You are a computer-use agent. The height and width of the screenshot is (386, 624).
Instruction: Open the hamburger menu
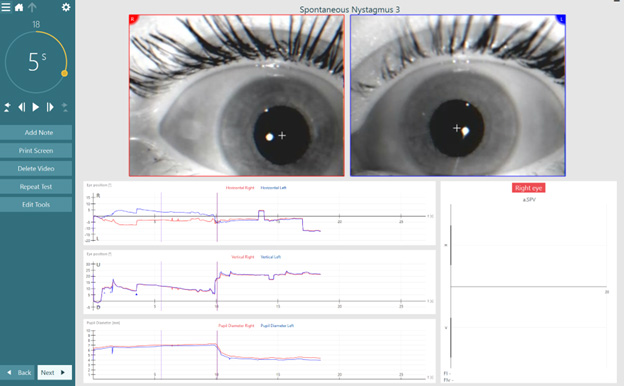pyautogui.click(x=6, y=7)
